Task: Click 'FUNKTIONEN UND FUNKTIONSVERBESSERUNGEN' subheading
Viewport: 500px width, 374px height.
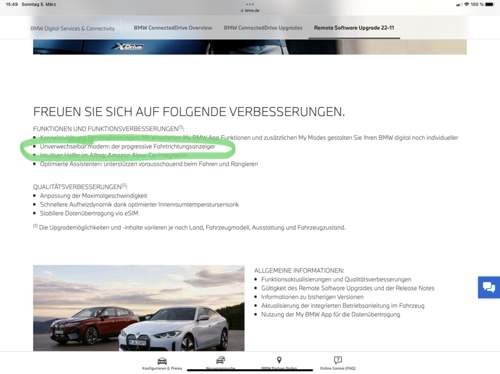Action: [x=108, y=129]
